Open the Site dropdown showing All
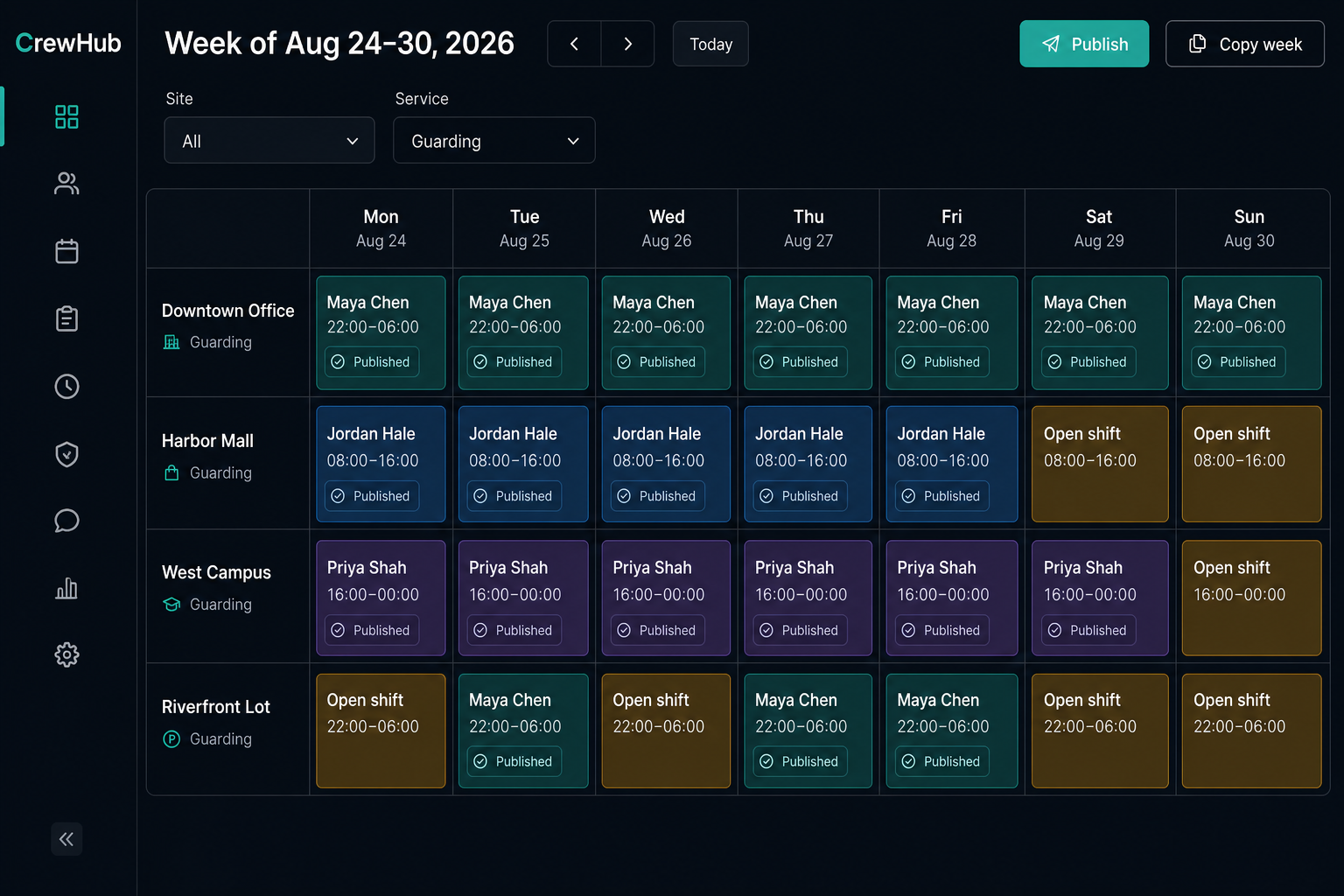Image resolution: width=1344 pixels, height=896 pixels. [269, 140]
